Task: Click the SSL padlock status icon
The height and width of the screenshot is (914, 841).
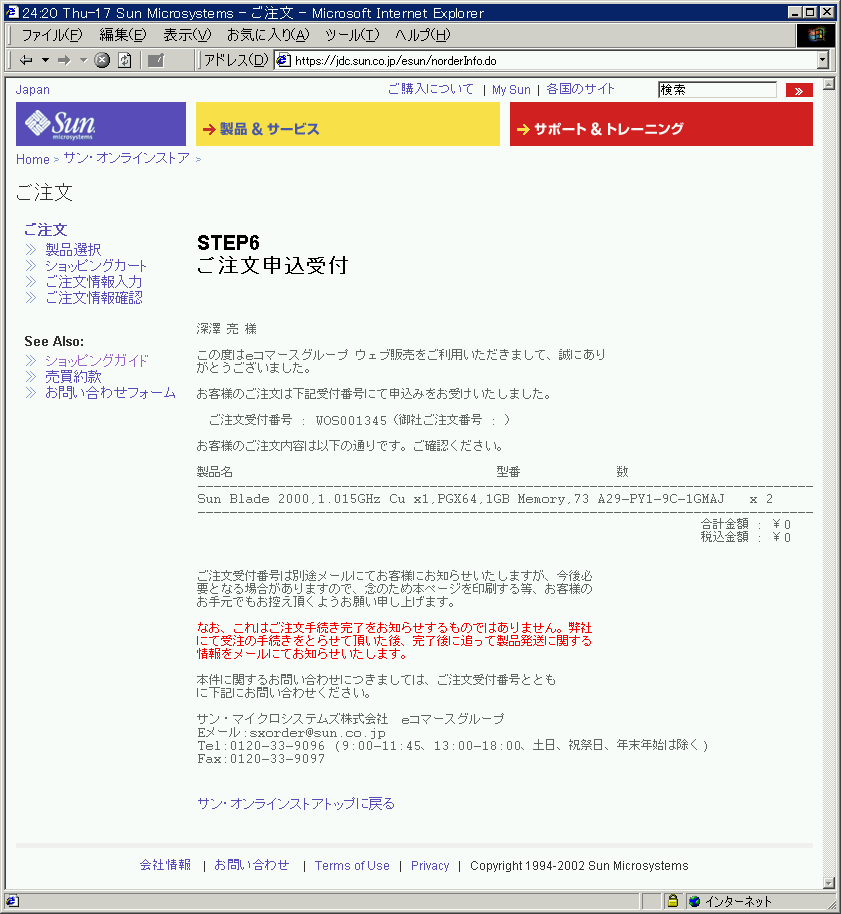Action: pos(673,901)
